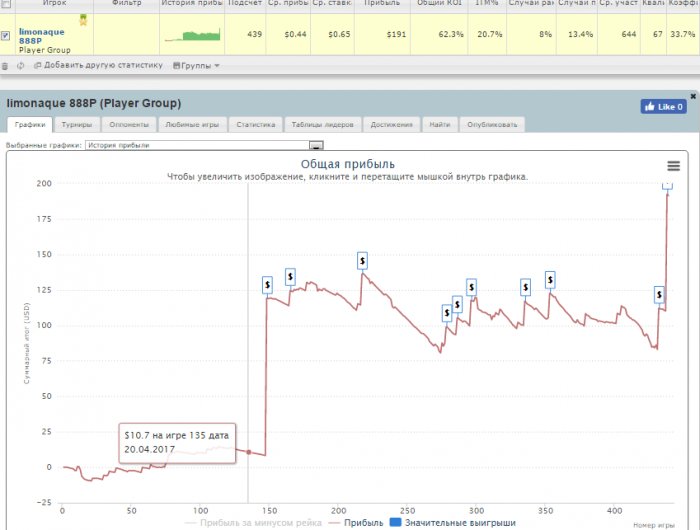The width and height of the screenshot is (700, 530).
Task: Open the Выбранные графики combo box
Action: pos(204,145)
